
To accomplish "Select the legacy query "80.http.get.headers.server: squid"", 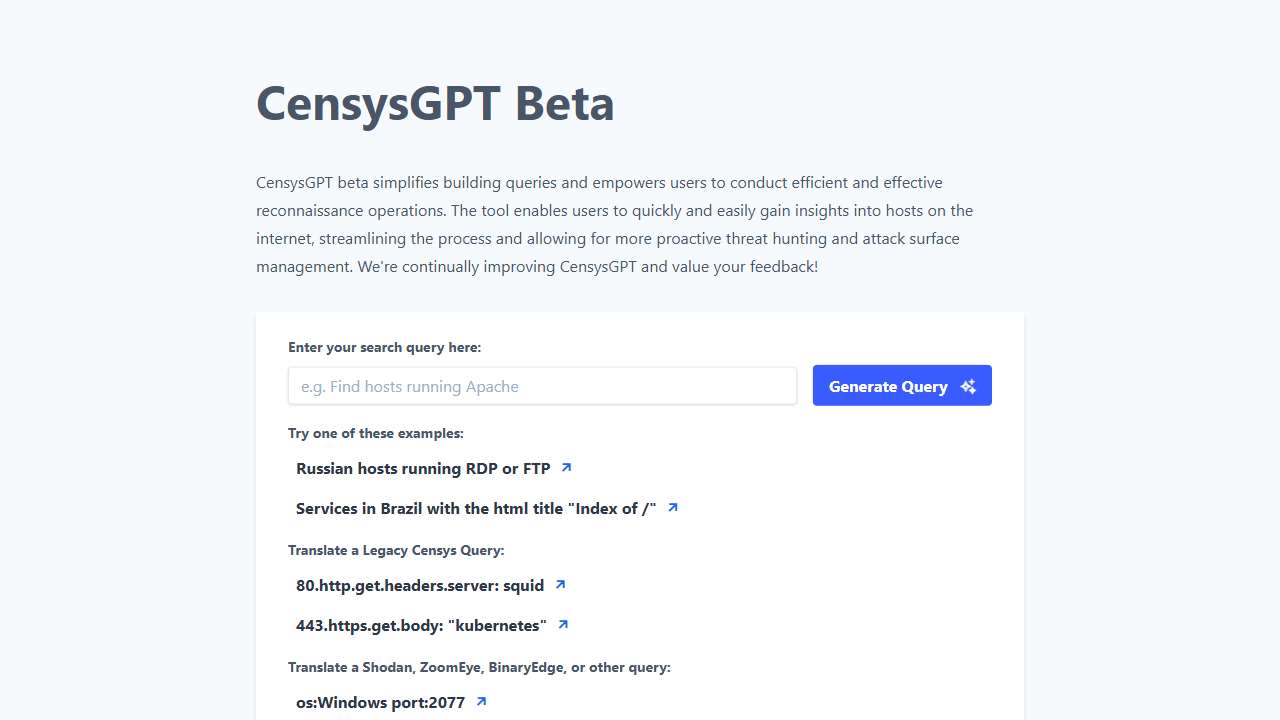I will (420, 585).
